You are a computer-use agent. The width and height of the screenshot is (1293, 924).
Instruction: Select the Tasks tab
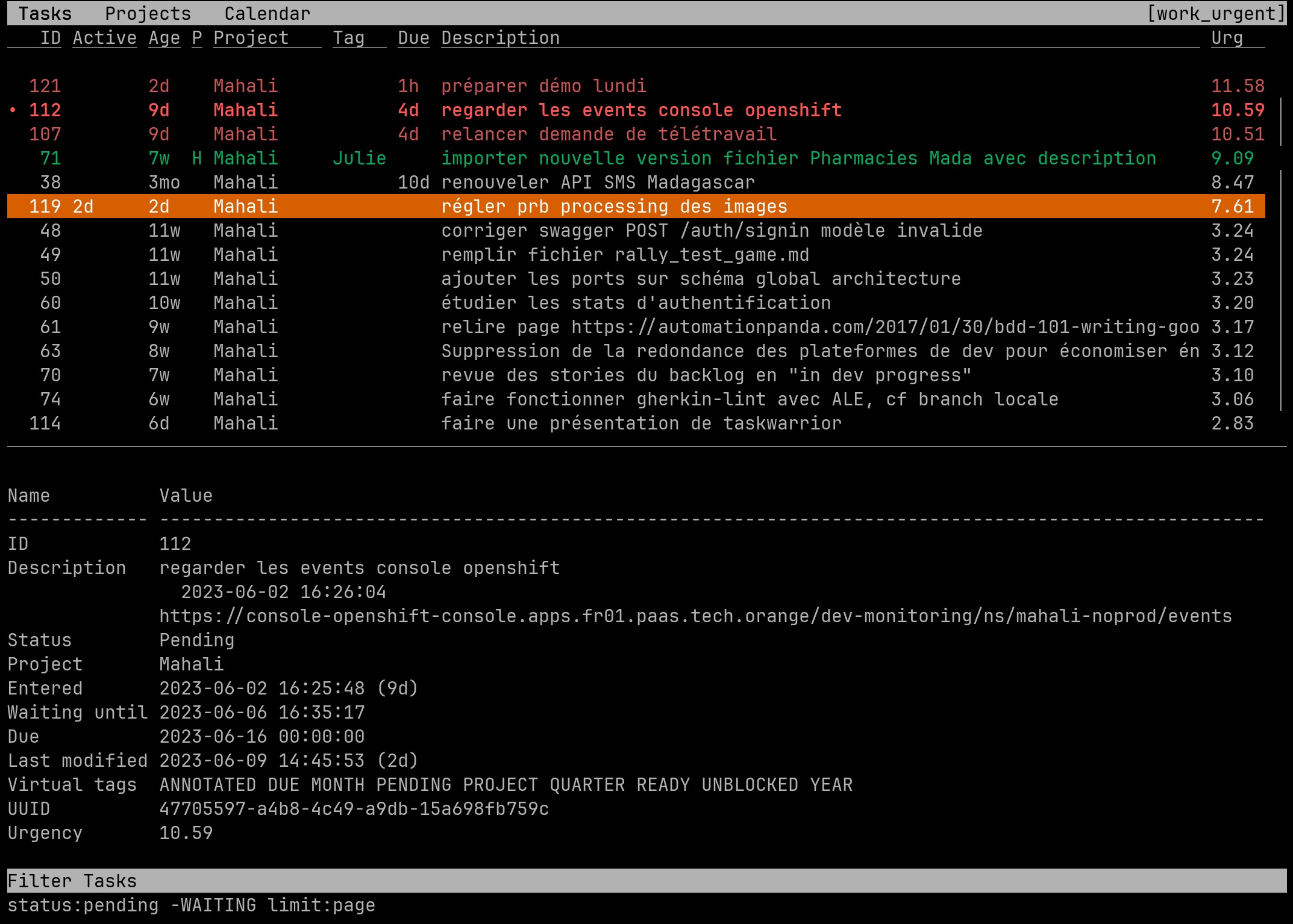click(45, 13)
